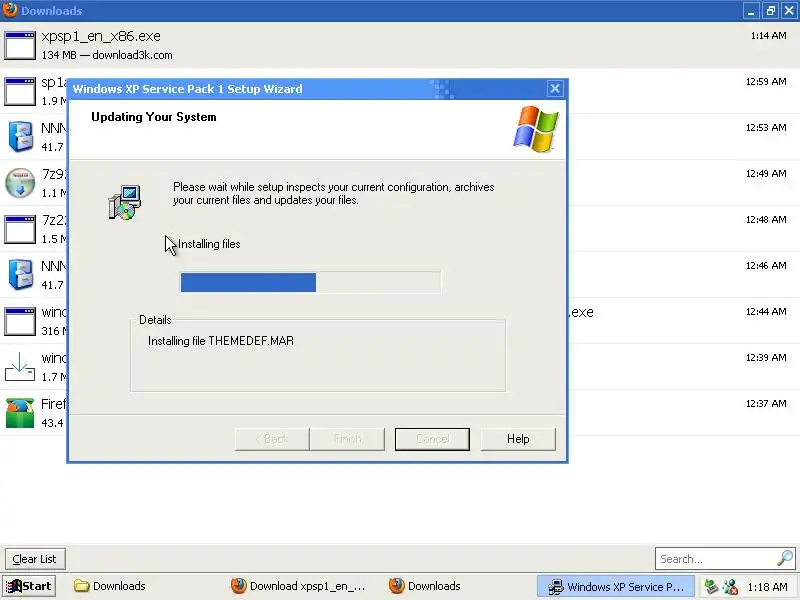Screen dimensions: 800x600
Task: Click the greyed-out Cancel button
Action: coord(432,439)
